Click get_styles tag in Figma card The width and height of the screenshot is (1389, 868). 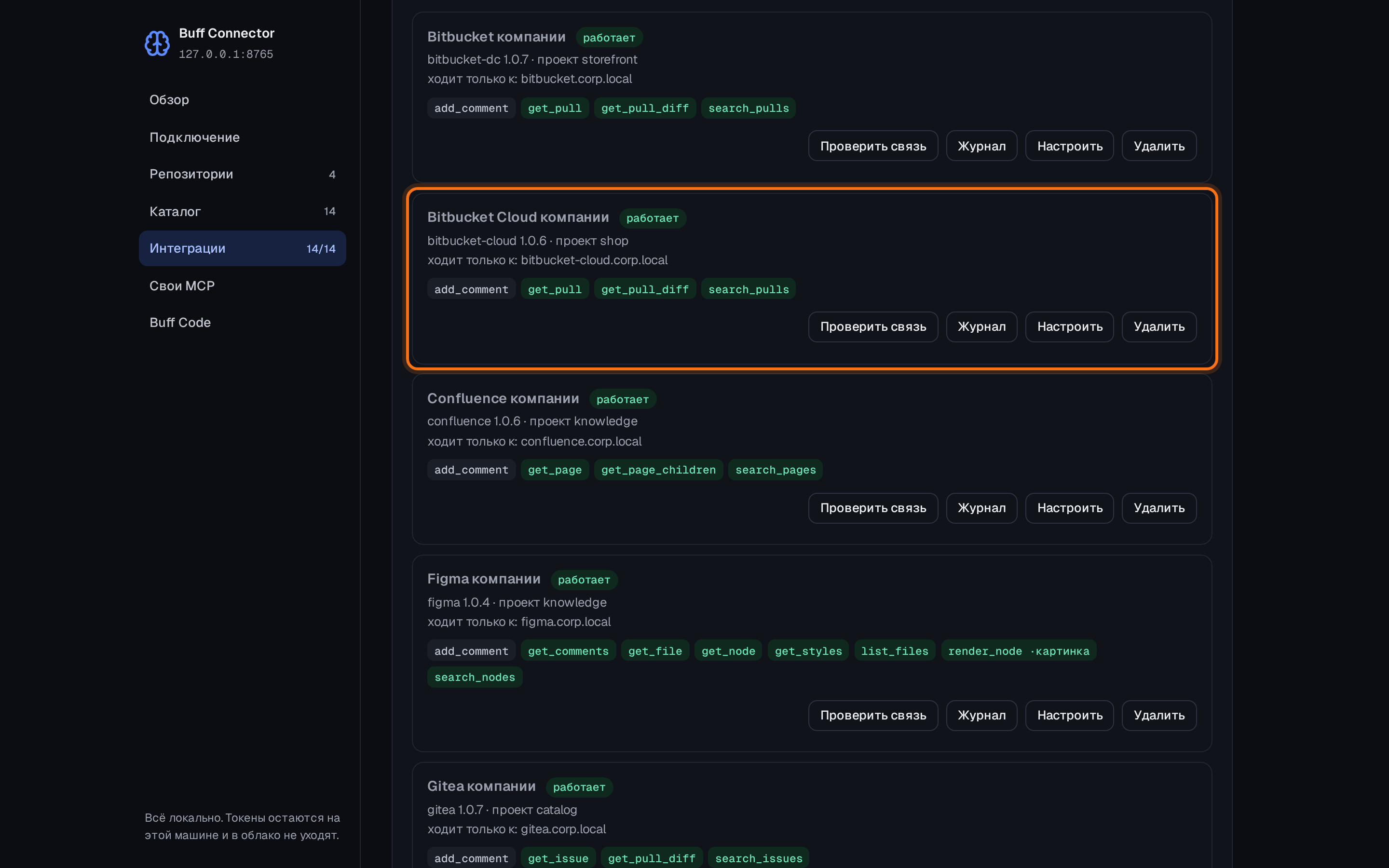pos(808,651)
